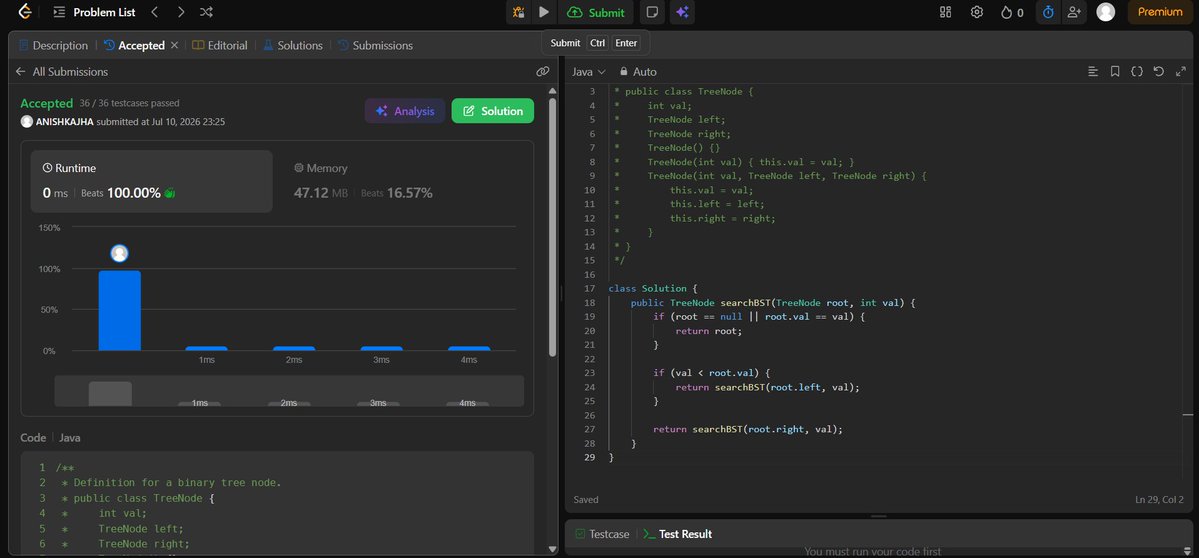Open the layout grid icon

(x=946, y=12)
